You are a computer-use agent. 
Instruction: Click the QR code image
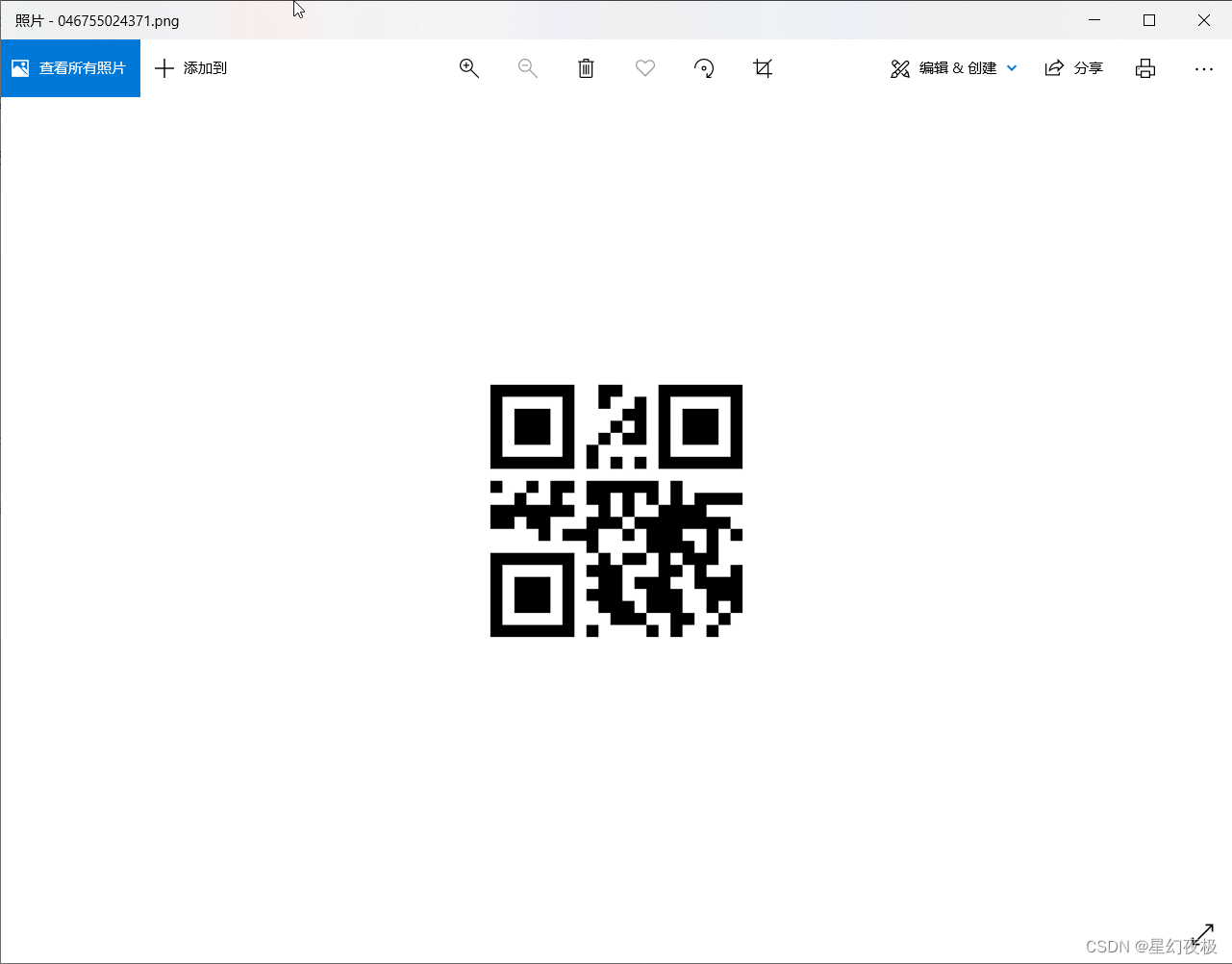click(x=616, y=510)
